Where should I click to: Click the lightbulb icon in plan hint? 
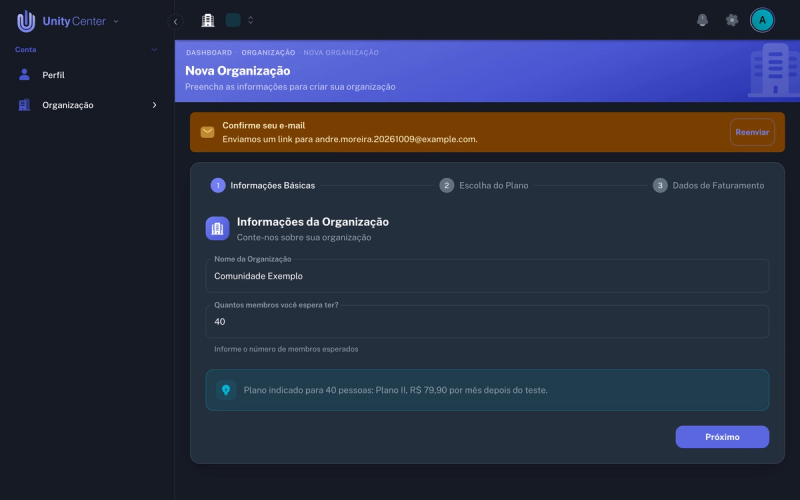point(226,390)
